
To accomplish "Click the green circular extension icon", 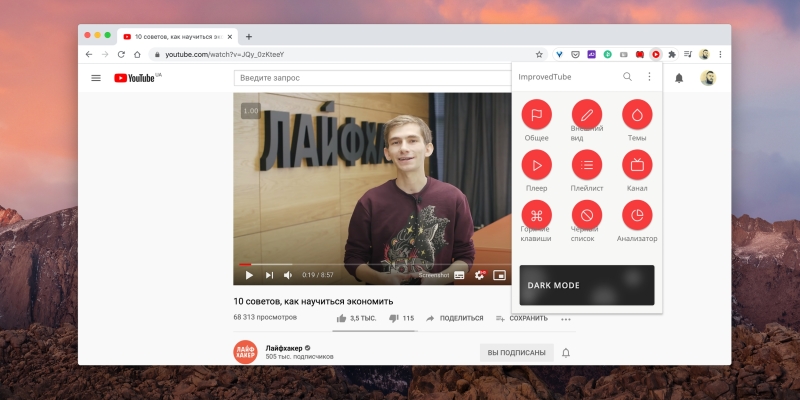I will 607,54.
